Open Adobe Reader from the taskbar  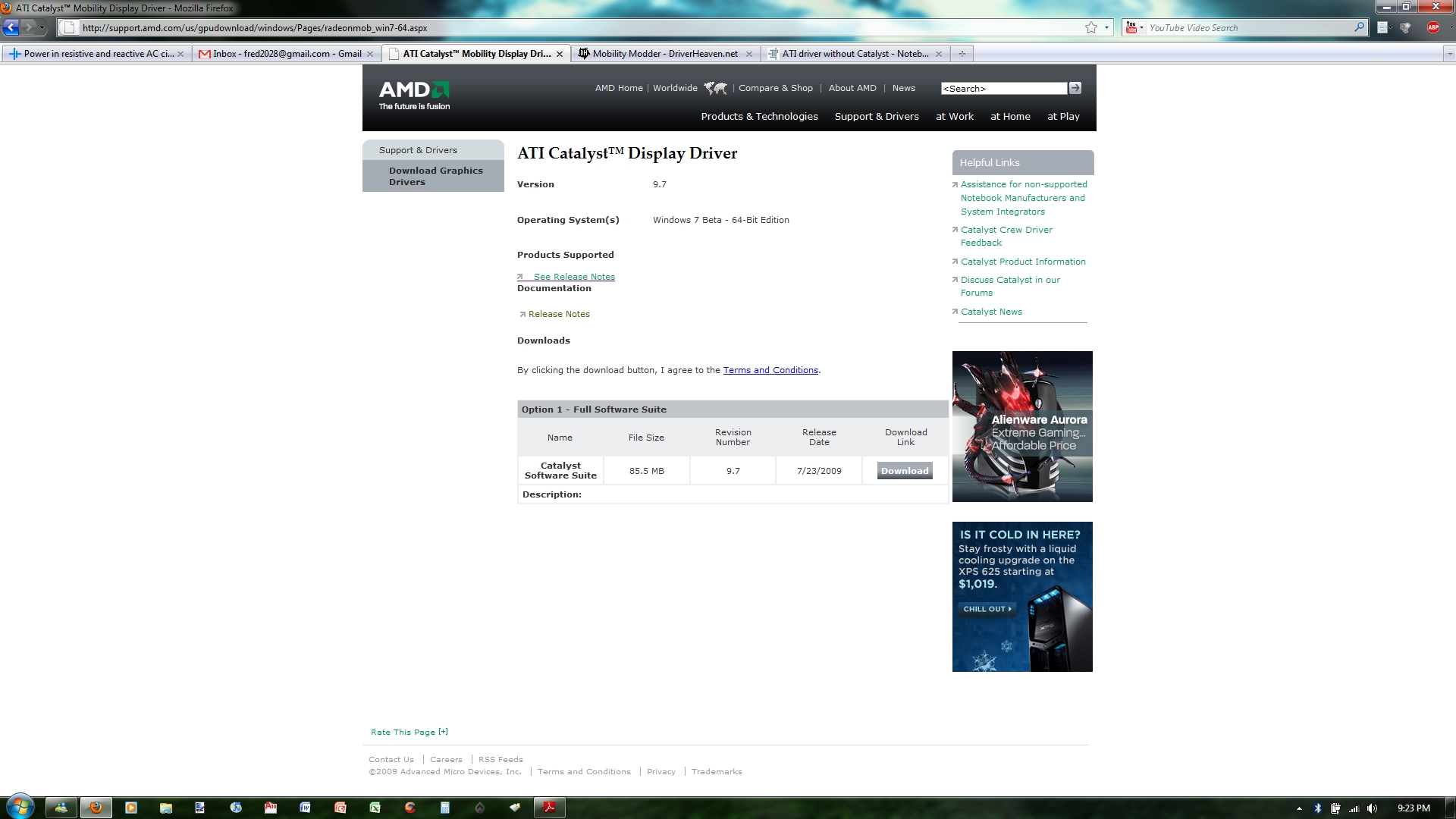point(550,808)
